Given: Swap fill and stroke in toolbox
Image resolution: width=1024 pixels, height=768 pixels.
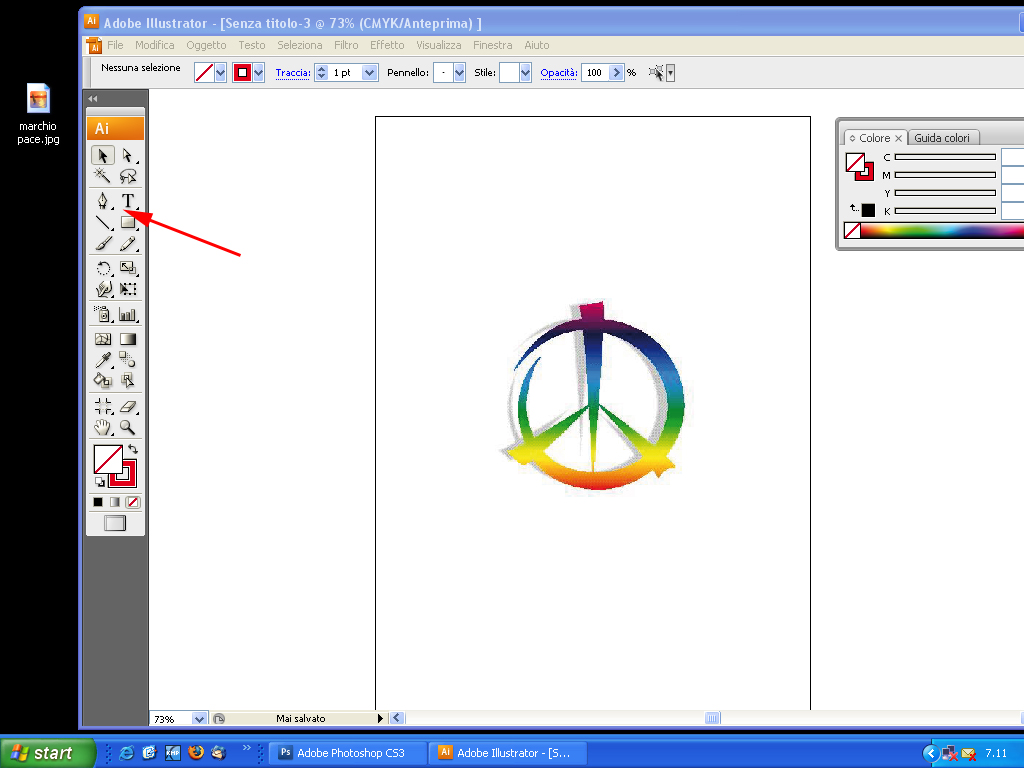Looking at the screenshot, I should click(x=133, y=449).
